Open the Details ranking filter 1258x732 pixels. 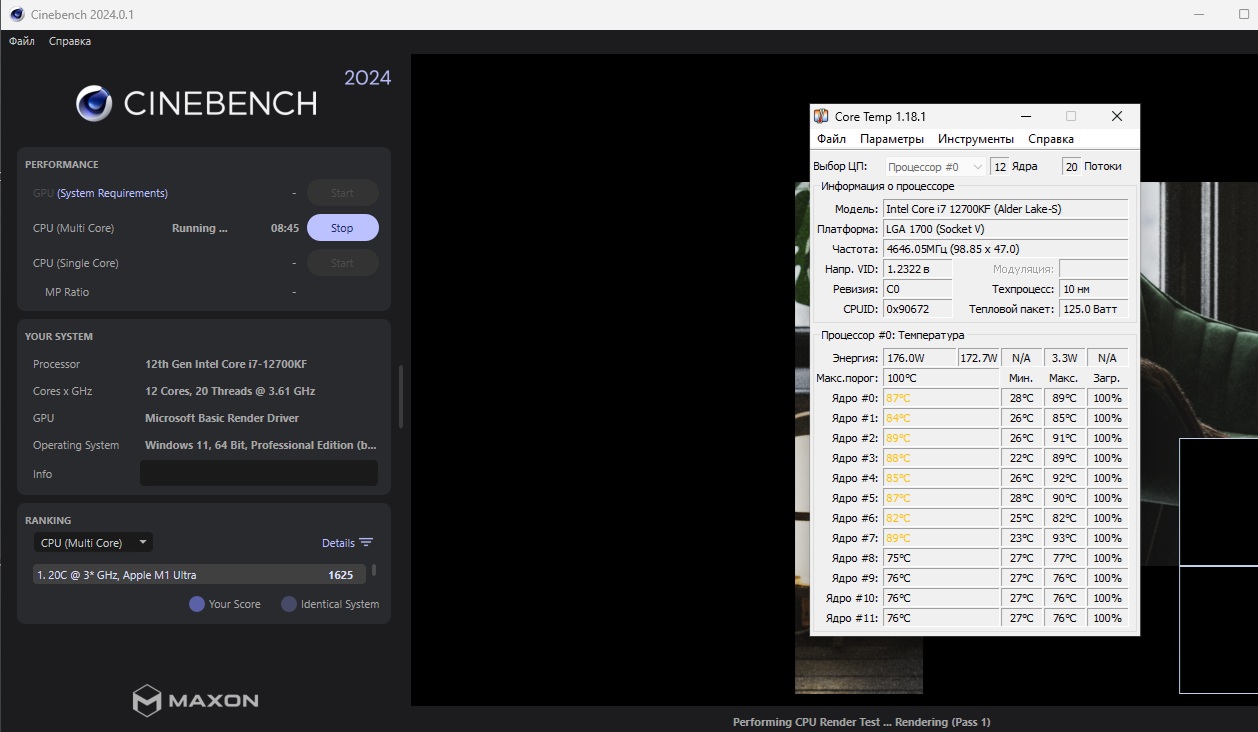[338, 543]
